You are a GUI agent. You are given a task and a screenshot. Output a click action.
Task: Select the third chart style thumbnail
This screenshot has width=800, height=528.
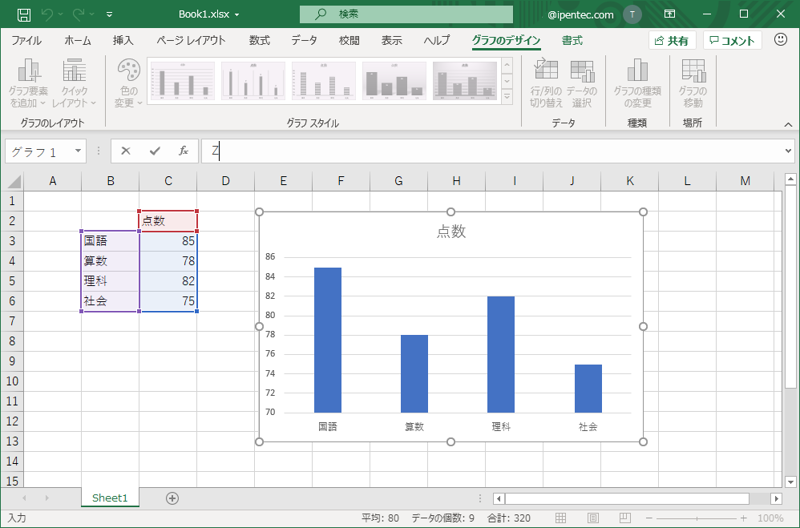(323, 81)
